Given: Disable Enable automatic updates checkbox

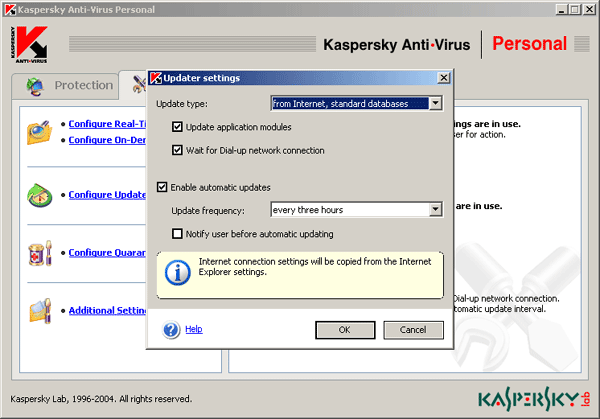Looking at the screenshot, I should coord(162,187).
